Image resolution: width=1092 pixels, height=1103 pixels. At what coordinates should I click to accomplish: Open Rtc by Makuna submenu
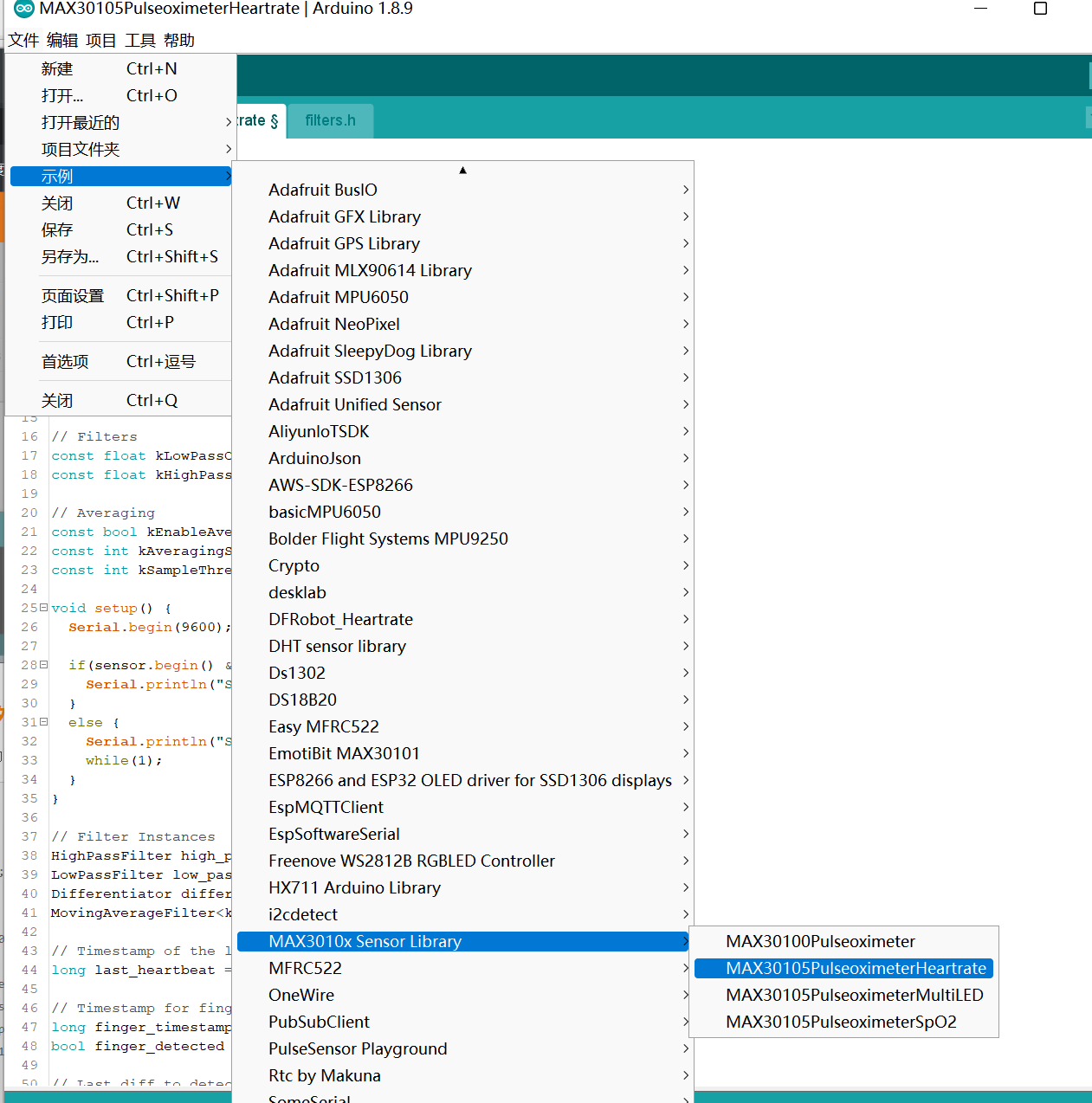pos(463,1075)
